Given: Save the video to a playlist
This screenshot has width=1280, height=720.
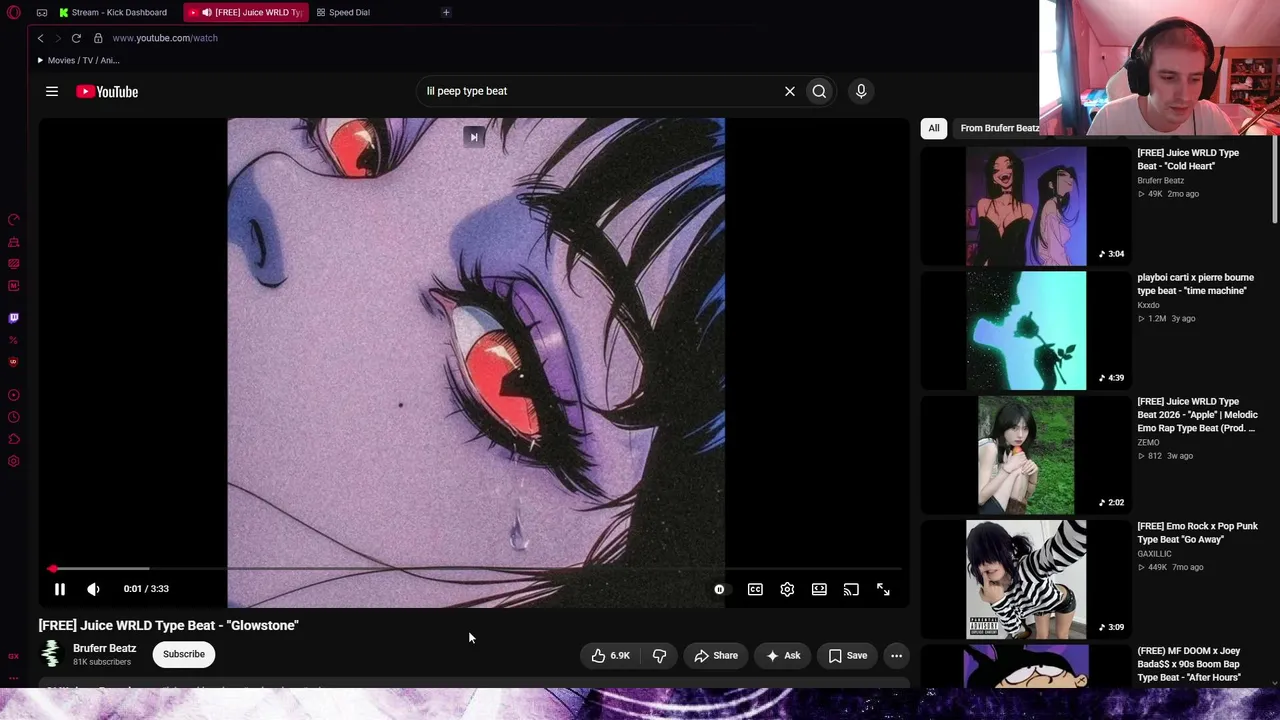Looking at the screenshot, I should (848, 656).
